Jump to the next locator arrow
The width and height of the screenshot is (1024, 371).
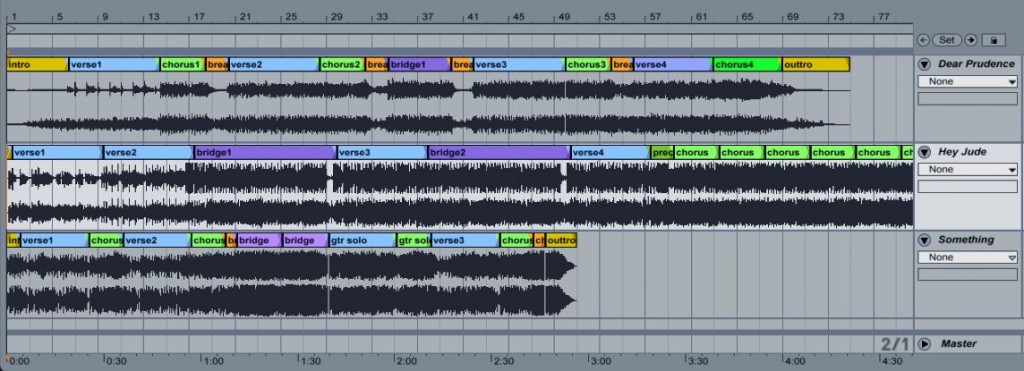(970, 40)
